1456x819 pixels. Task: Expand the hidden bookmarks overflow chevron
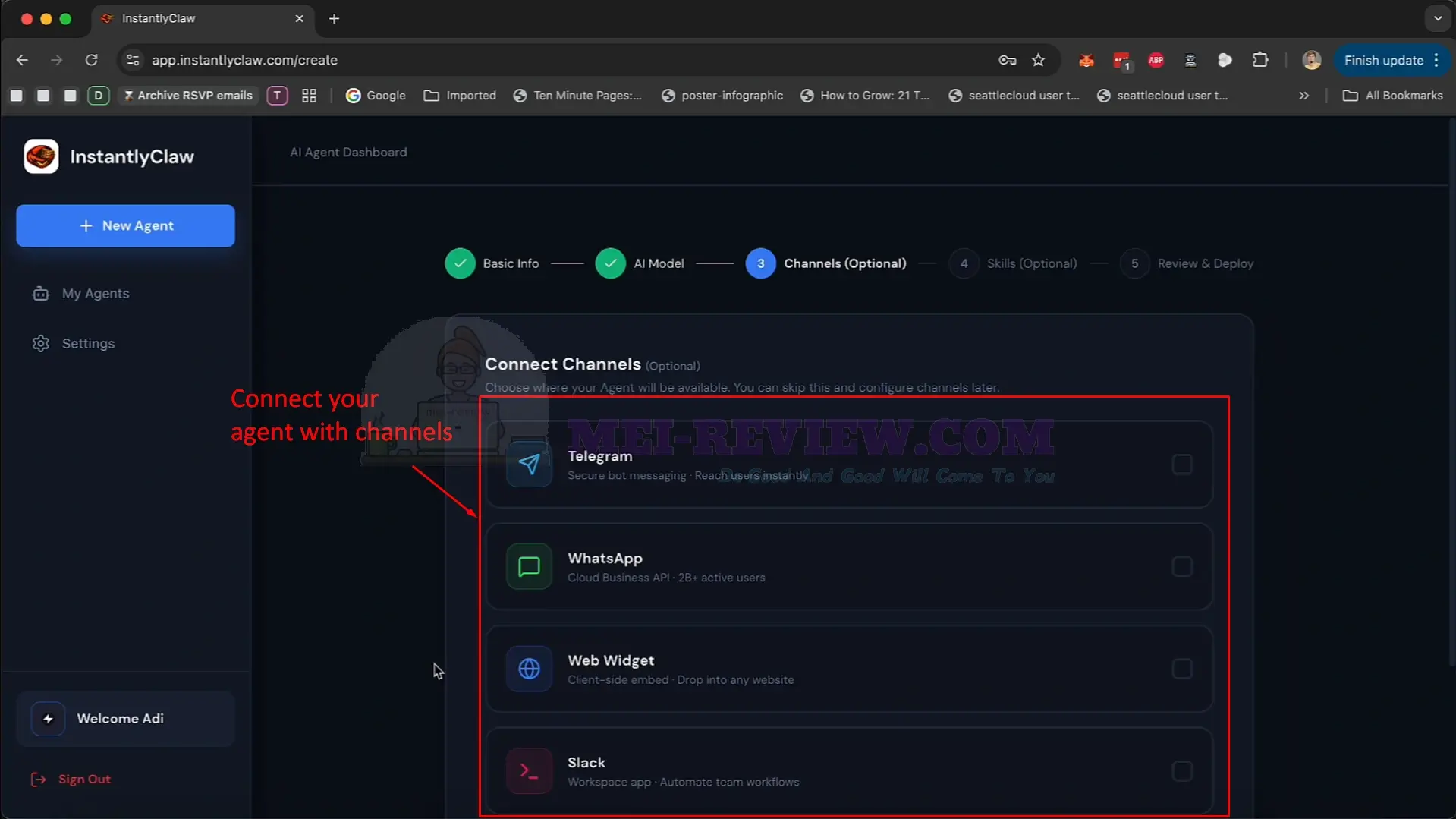(1303, 96)
